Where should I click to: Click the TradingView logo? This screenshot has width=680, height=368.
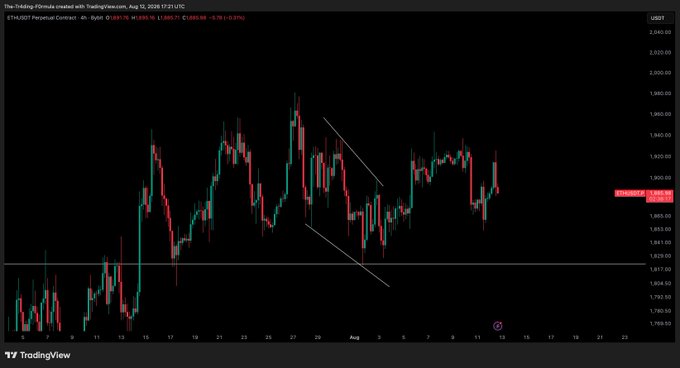point(38,355)
